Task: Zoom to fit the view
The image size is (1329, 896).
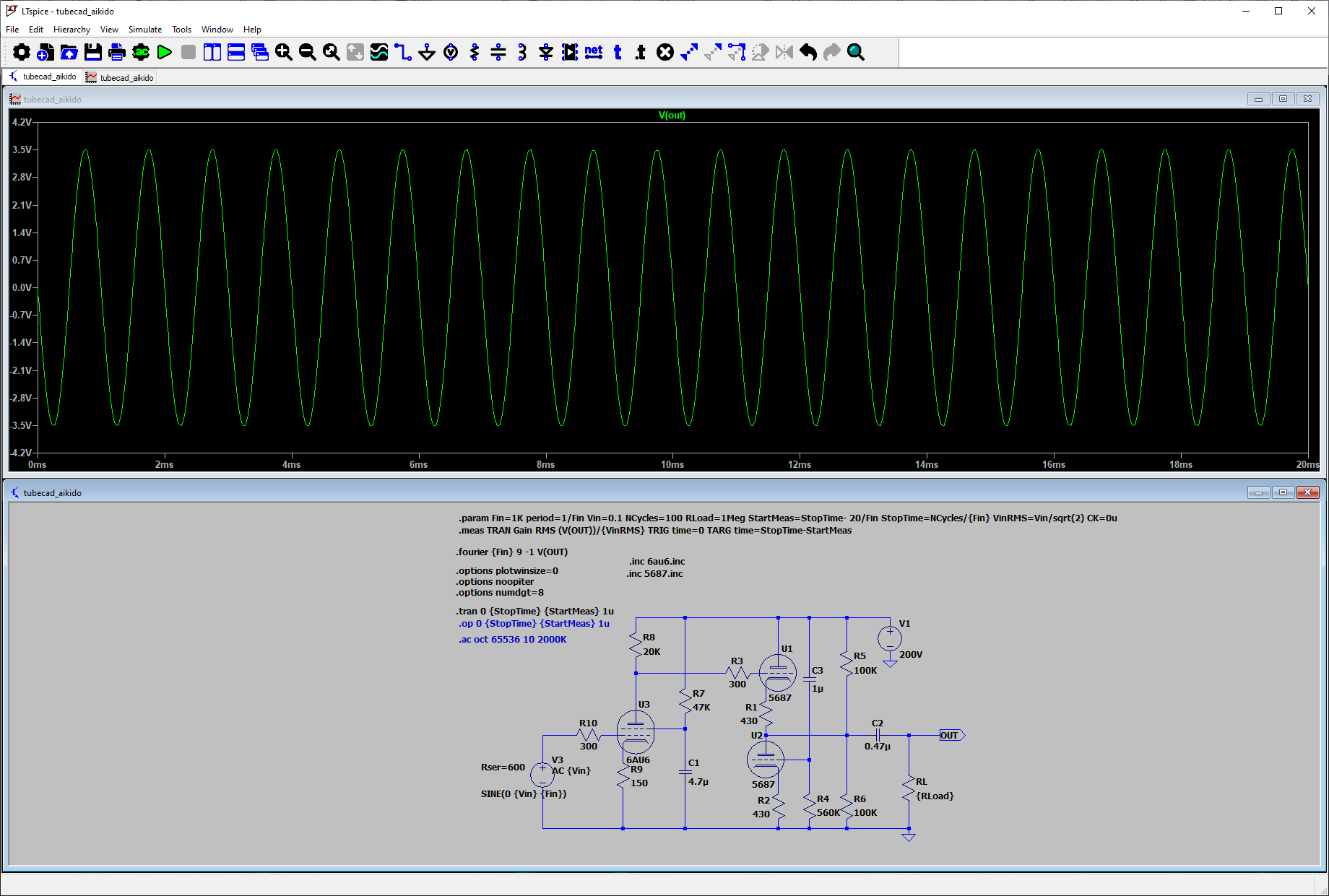Action: click(x=332, y=52)
